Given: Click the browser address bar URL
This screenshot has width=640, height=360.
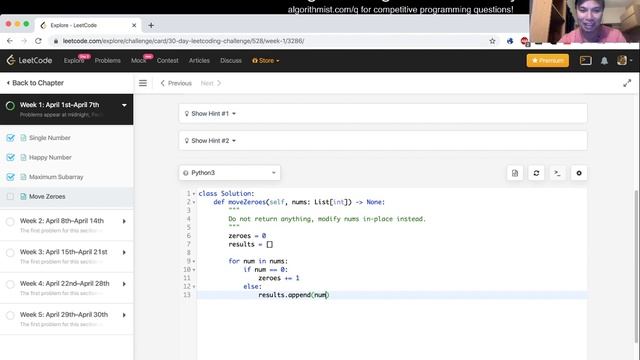Looking at the screenshot, I should 183,41.
